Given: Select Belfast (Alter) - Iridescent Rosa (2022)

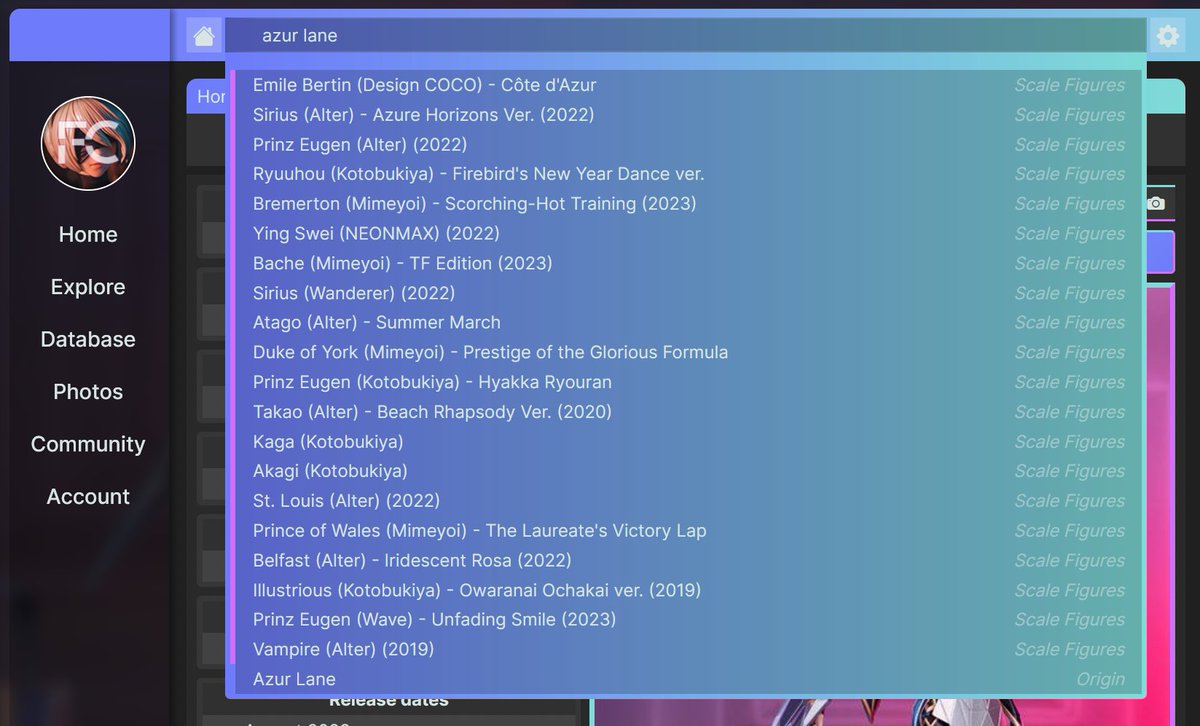Looking at the screenshot, I should pos(689,560).
